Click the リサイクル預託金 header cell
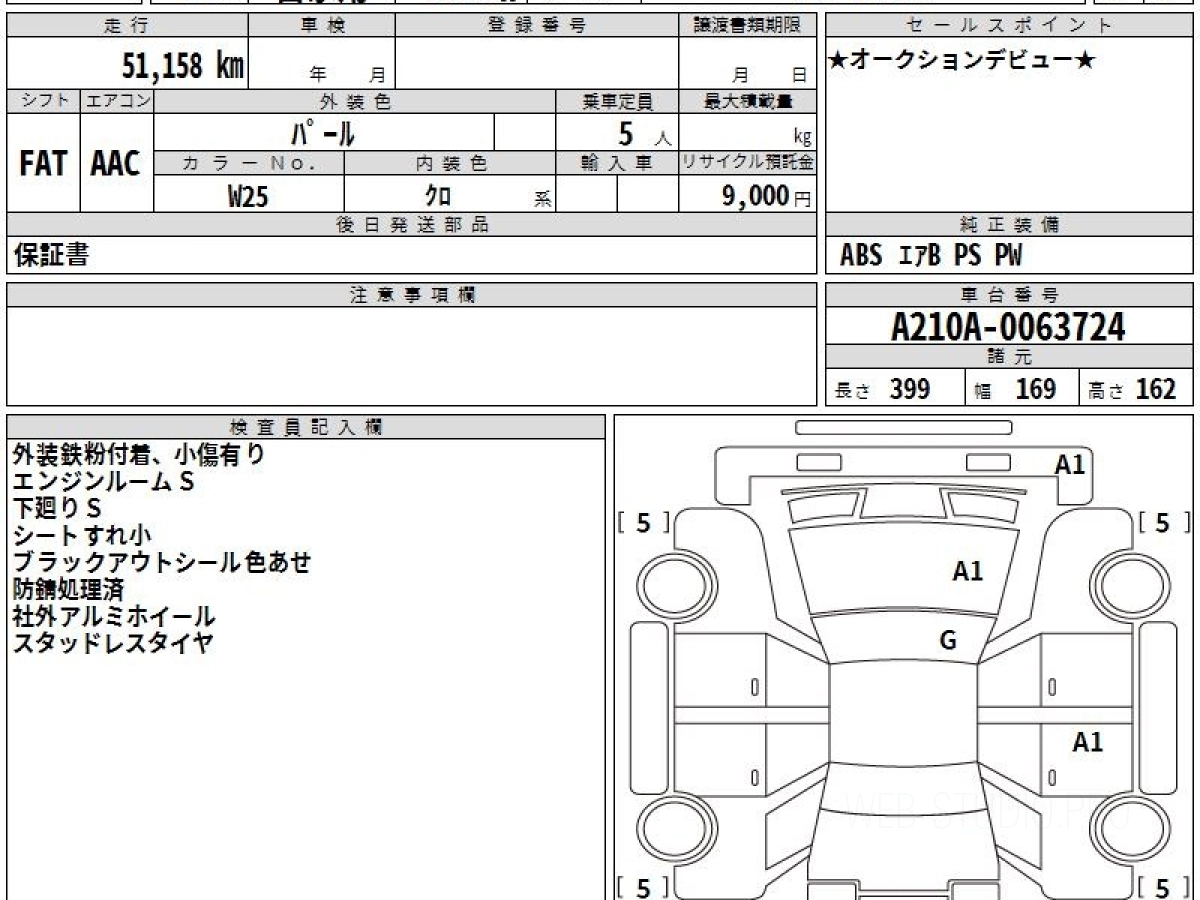The height and width of the screenshot is (900, 1200). point(748,164)
